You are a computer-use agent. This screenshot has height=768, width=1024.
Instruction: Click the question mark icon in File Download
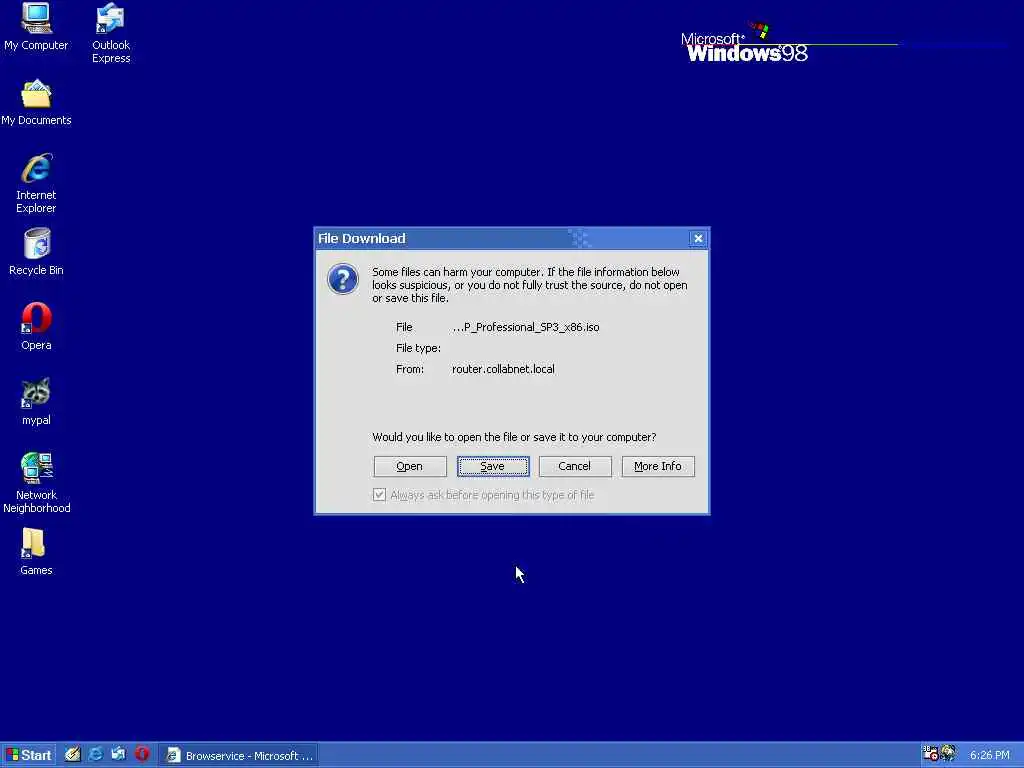(x=343, y=279)
